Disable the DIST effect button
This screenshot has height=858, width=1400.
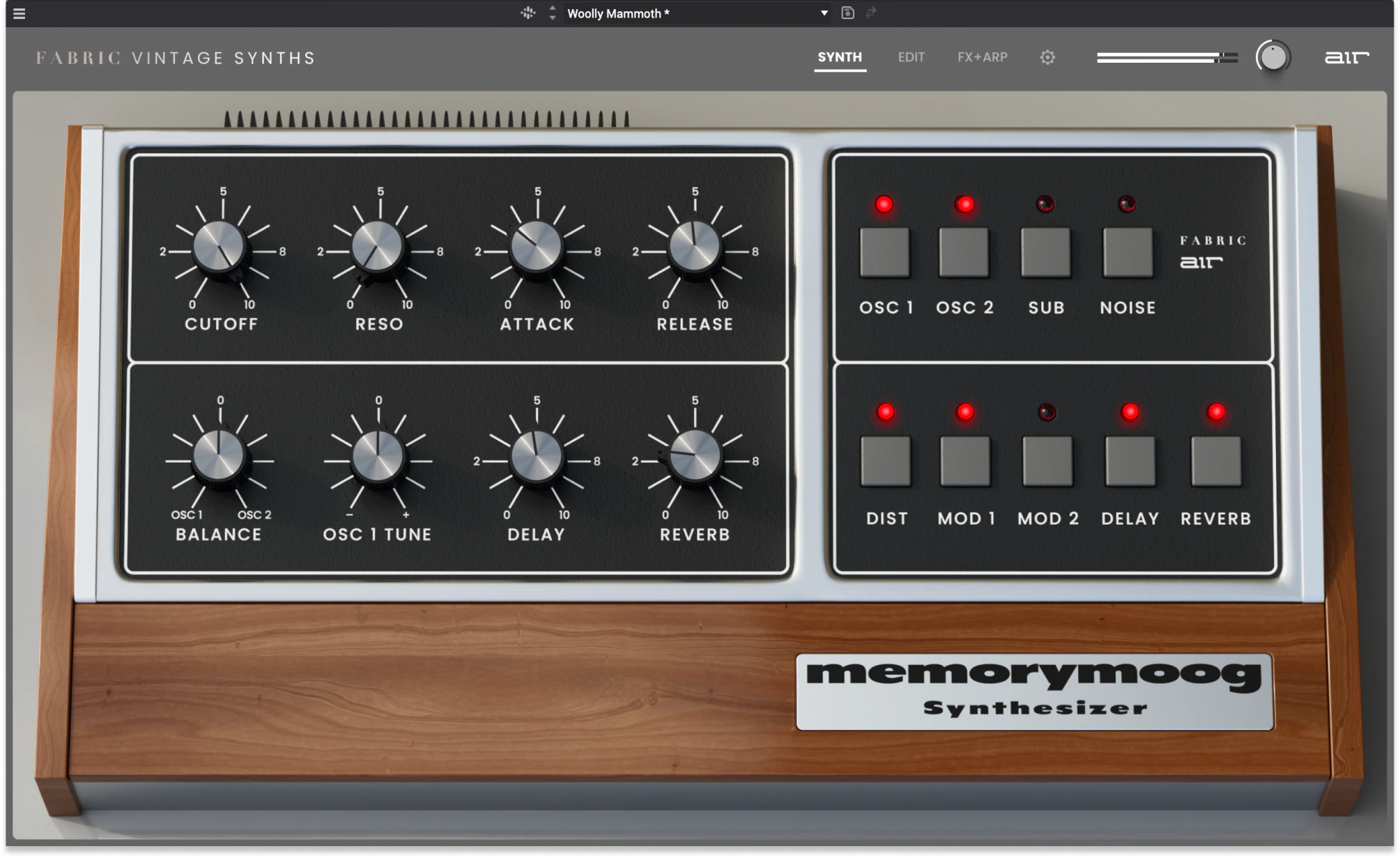tap(885, 461)
